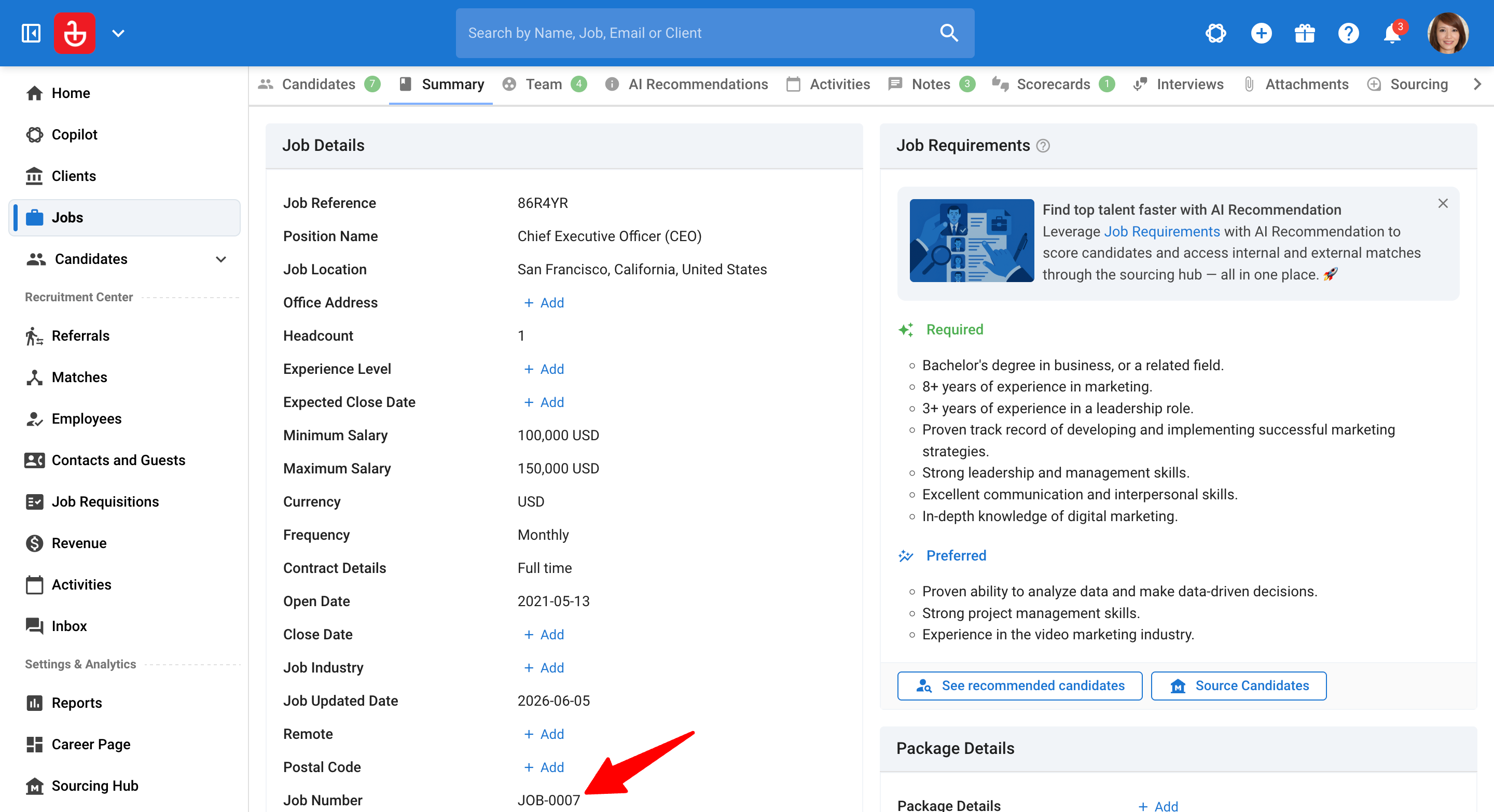This screenshot has width=1494, height=812.
Task: Open Reports under Settings & Analytics
Action: coord(124,703)
